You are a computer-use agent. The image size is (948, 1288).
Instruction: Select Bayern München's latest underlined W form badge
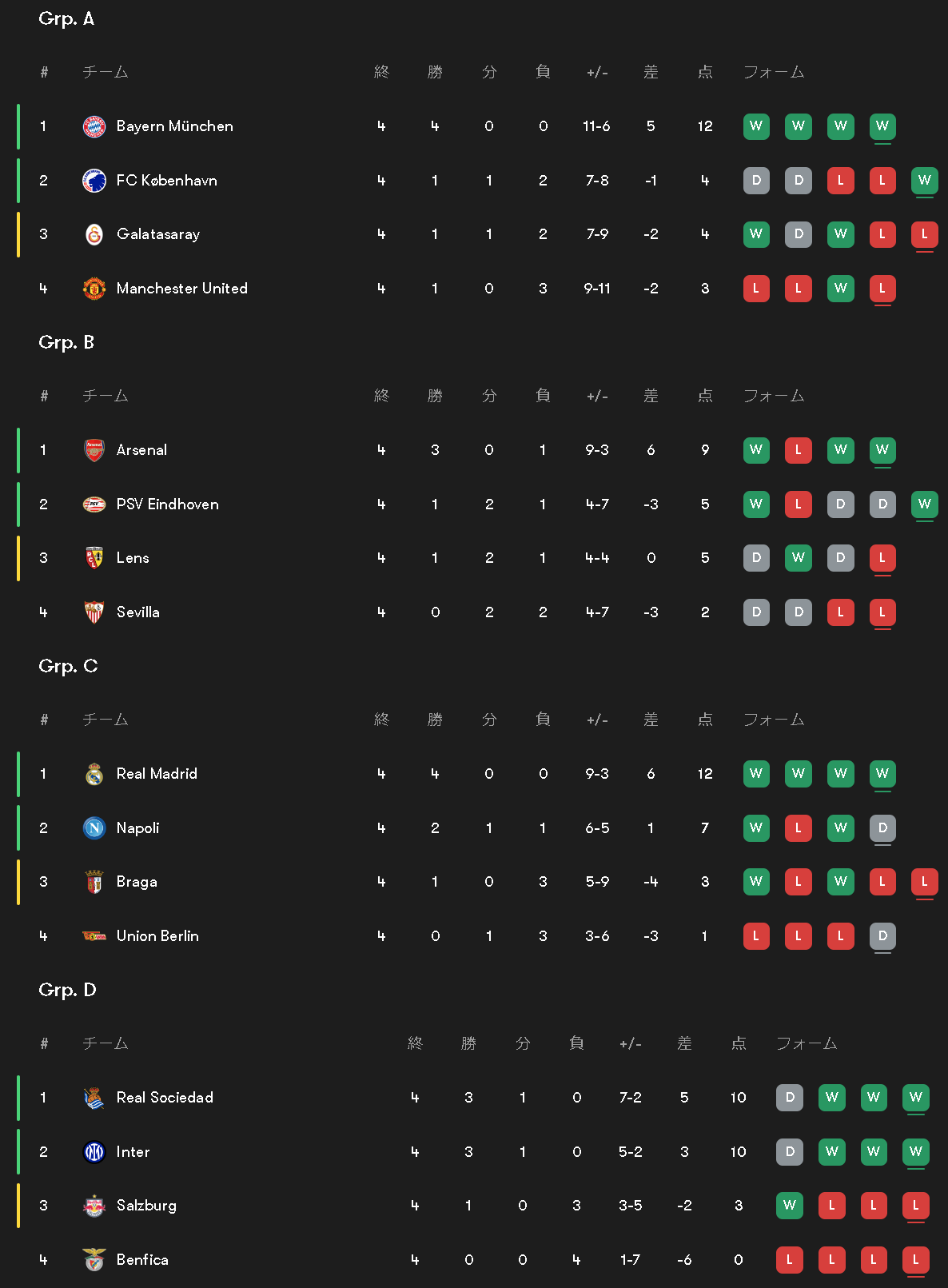click(882, 126)
